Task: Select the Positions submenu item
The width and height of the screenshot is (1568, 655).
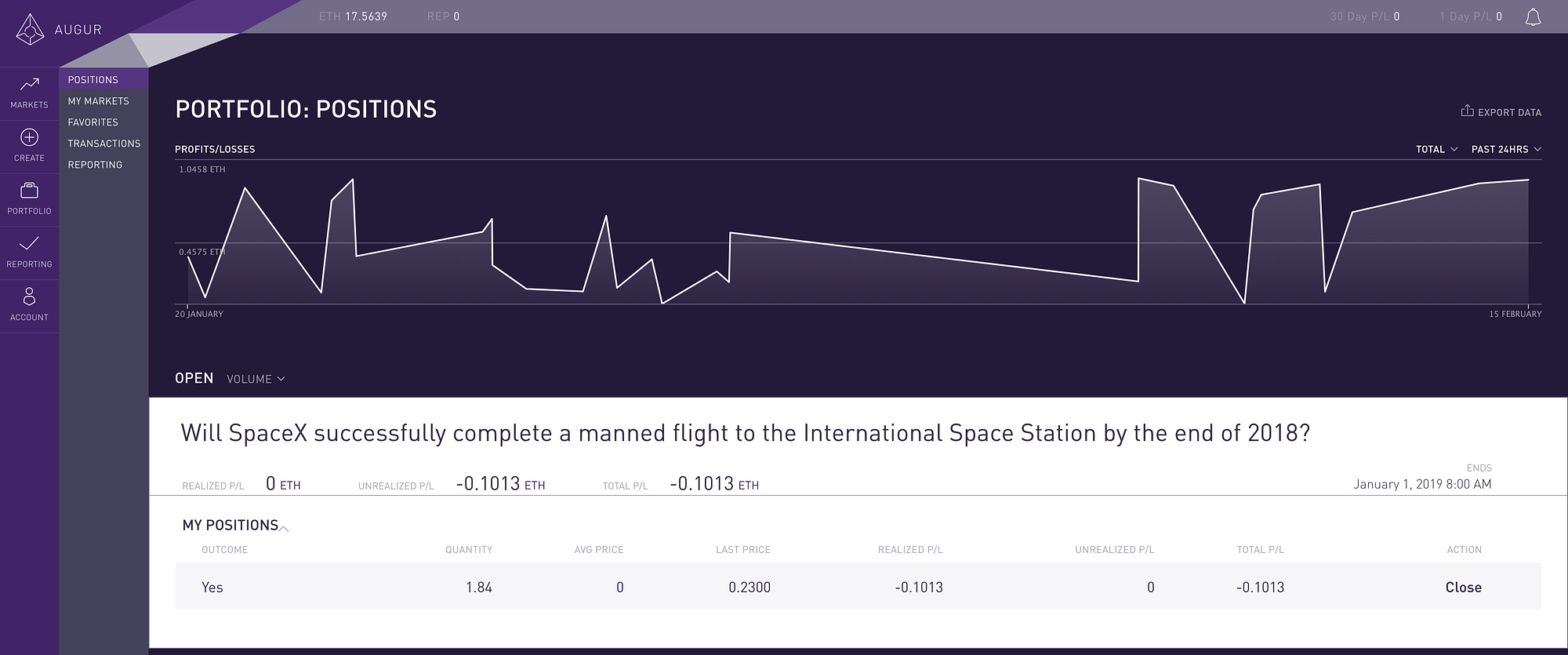Action: 93,80
